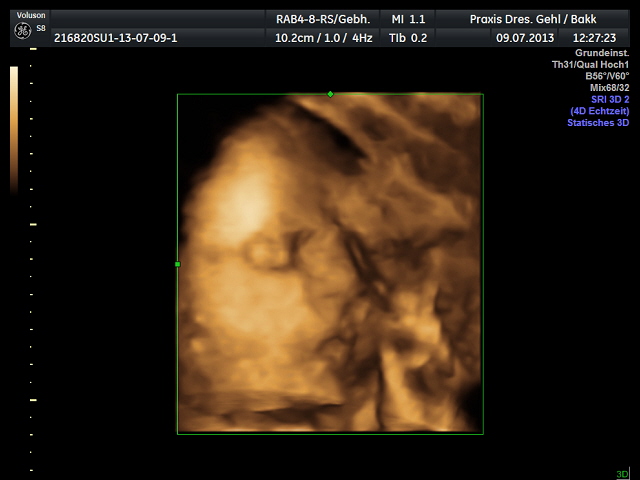Click the time 12:27:23
640x480 pixels.
point(596,37)
